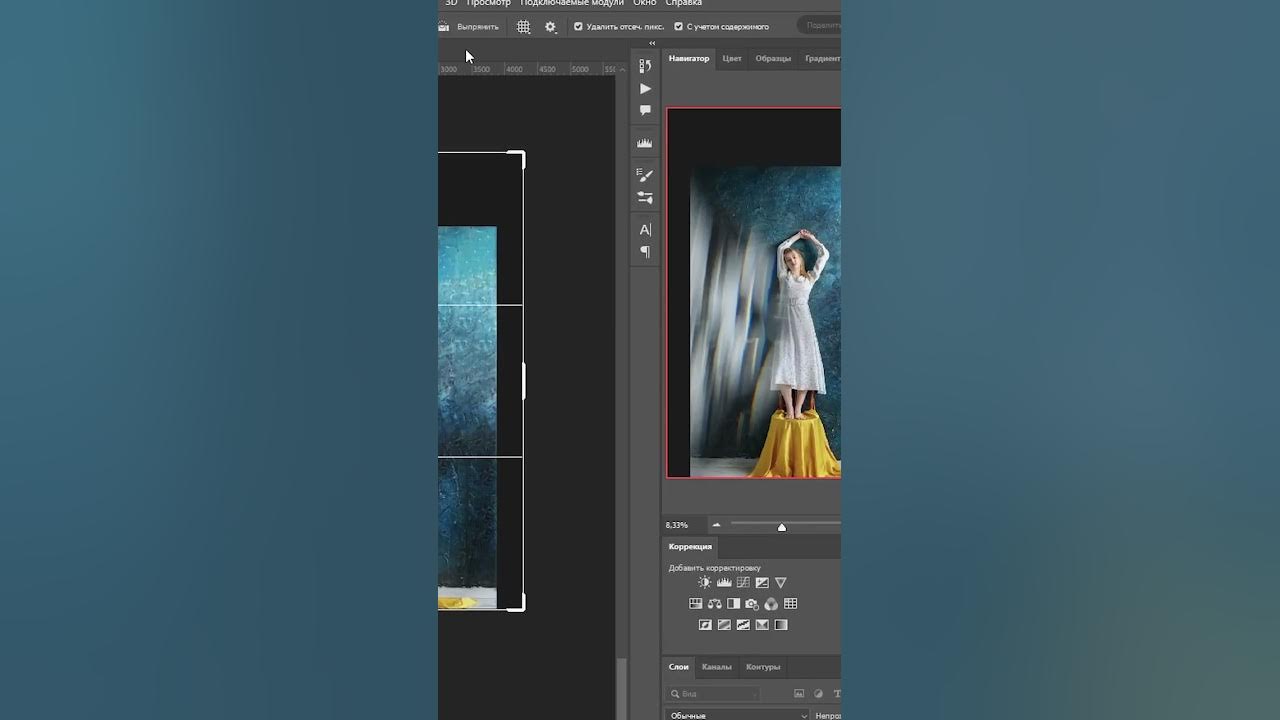Switch to the Градиенты tab
This screenshot has width=1280, height=720.
click(x=822, y=58)
